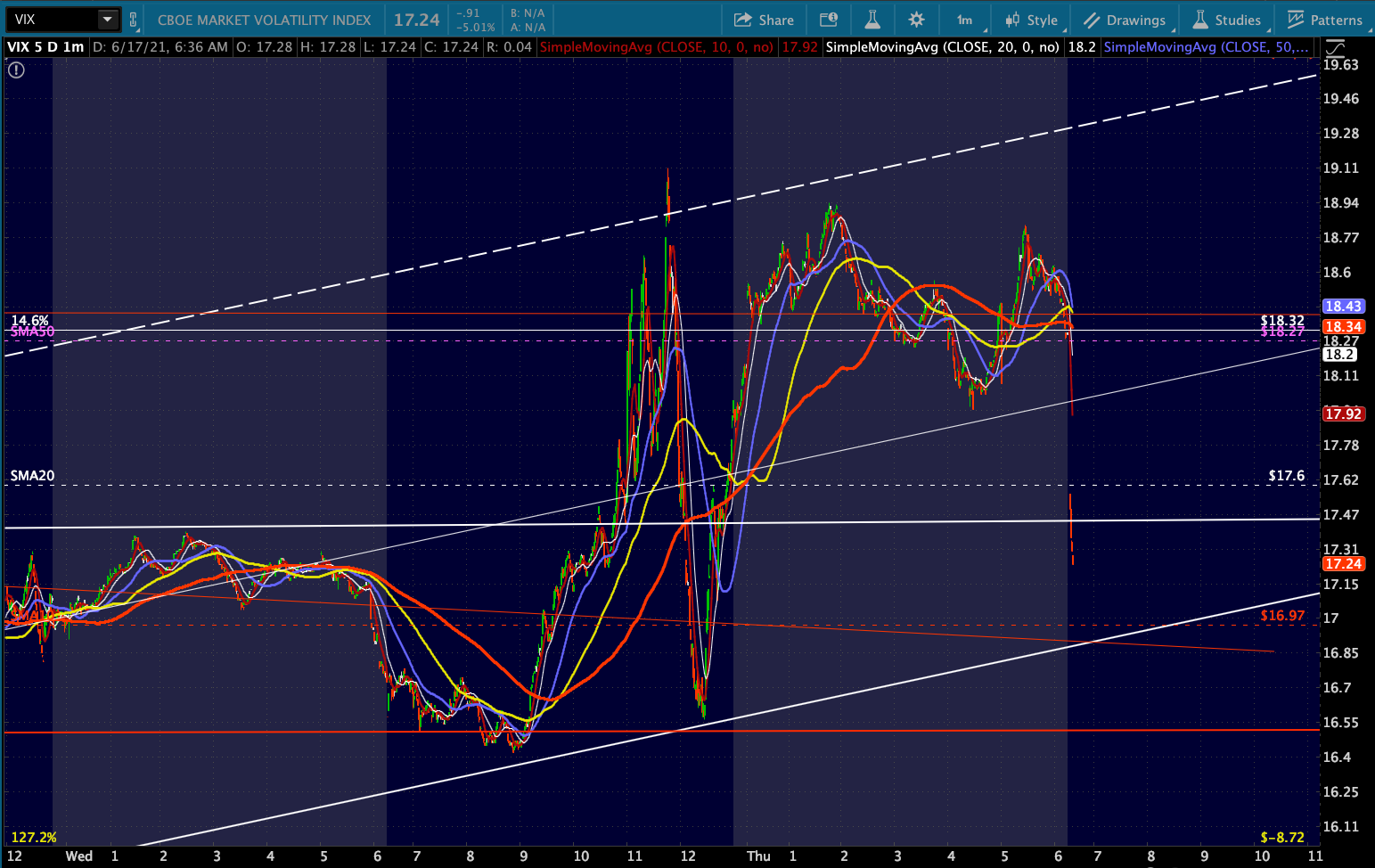Click the 16.11 price axis label
The width and height of the screenshot is (1375, 868).
pyautogui.click(x=1340, y=827)
